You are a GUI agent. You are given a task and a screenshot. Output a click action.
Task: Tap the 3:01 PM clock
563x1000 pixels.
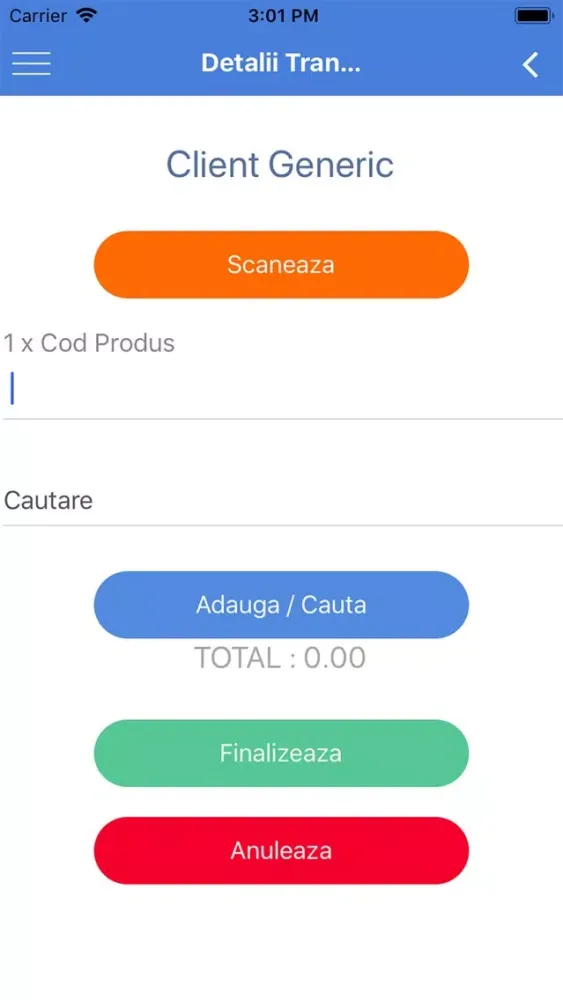pos(283,16)
